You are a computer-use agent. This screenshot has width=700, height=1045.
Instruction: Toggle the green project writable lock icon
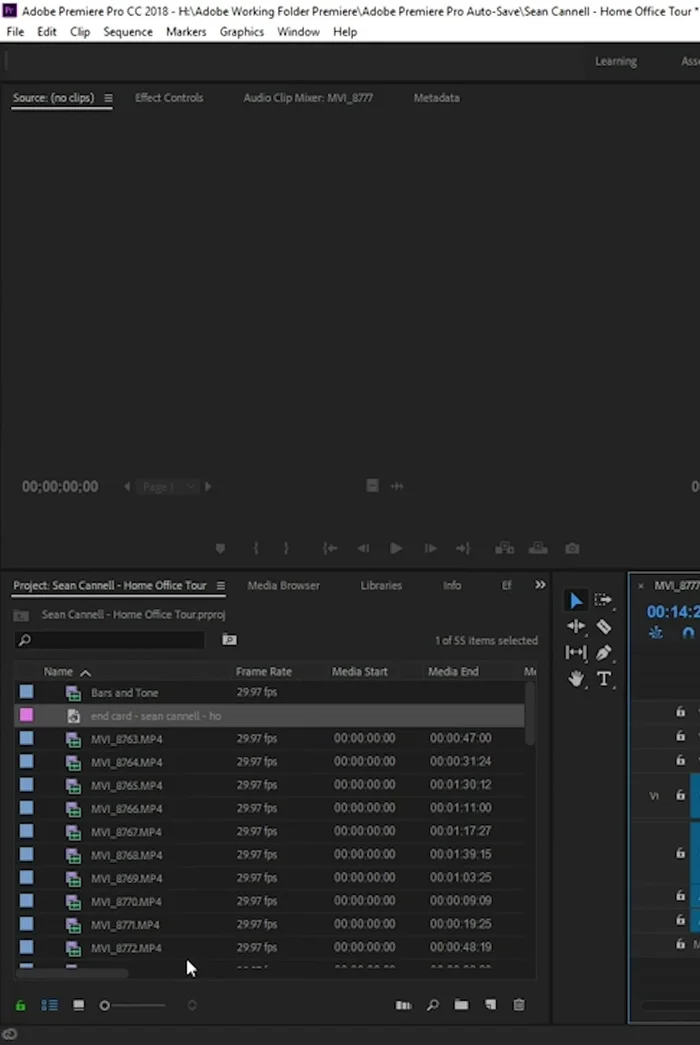click(21, 1005)
